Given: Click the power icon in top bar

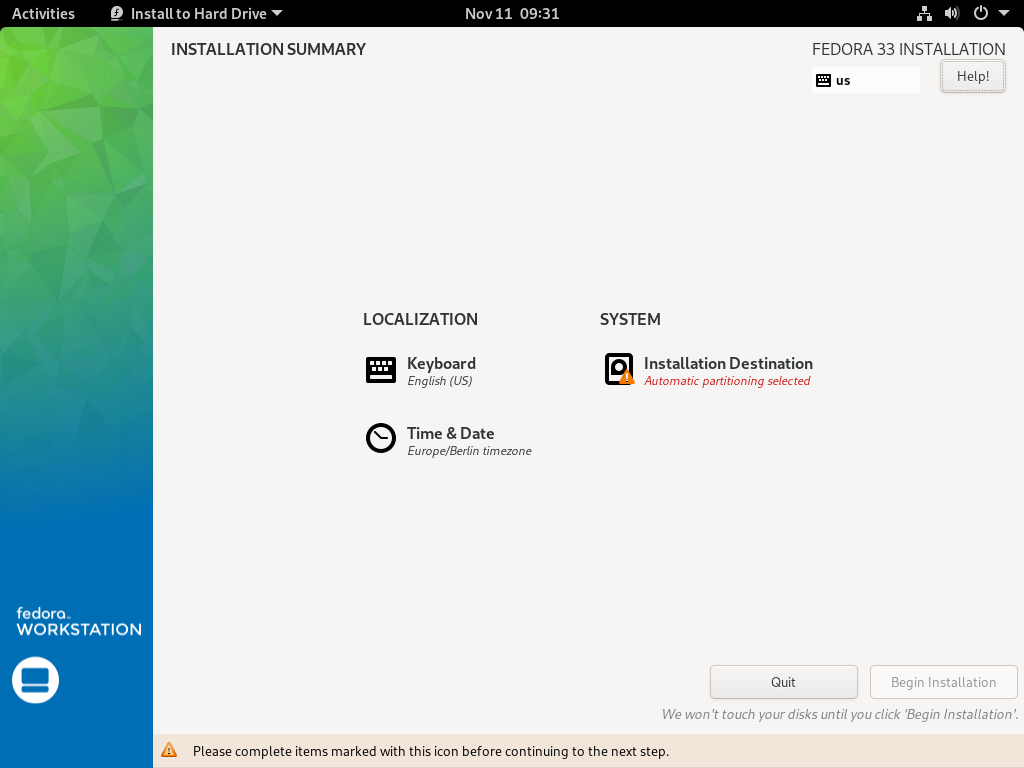Looking at the screenshot, I should point(981,13).
